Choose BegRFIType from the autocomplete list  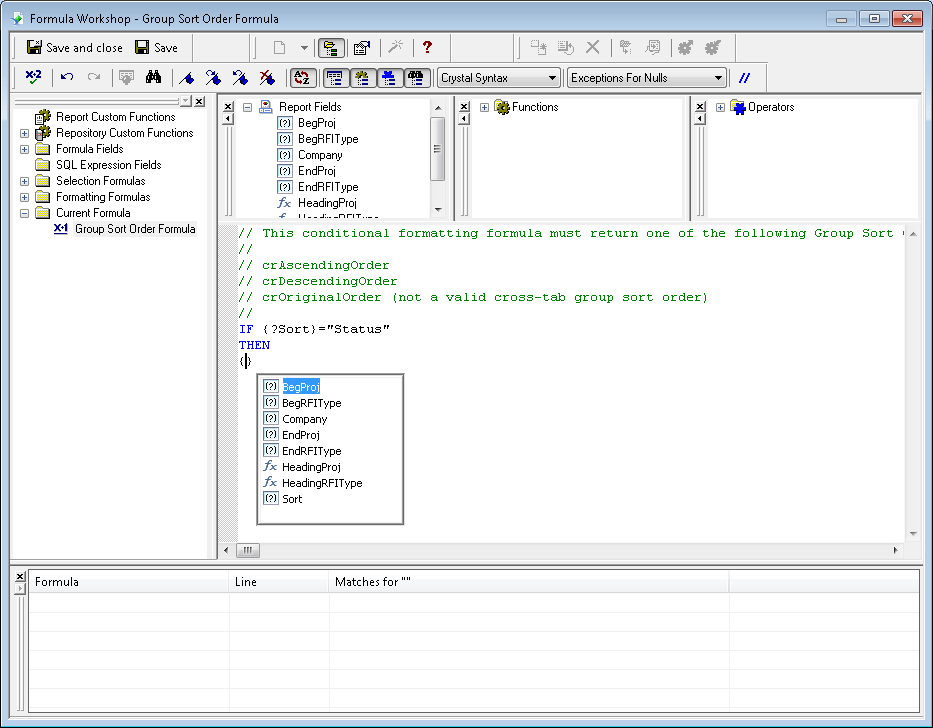point(312,403)
